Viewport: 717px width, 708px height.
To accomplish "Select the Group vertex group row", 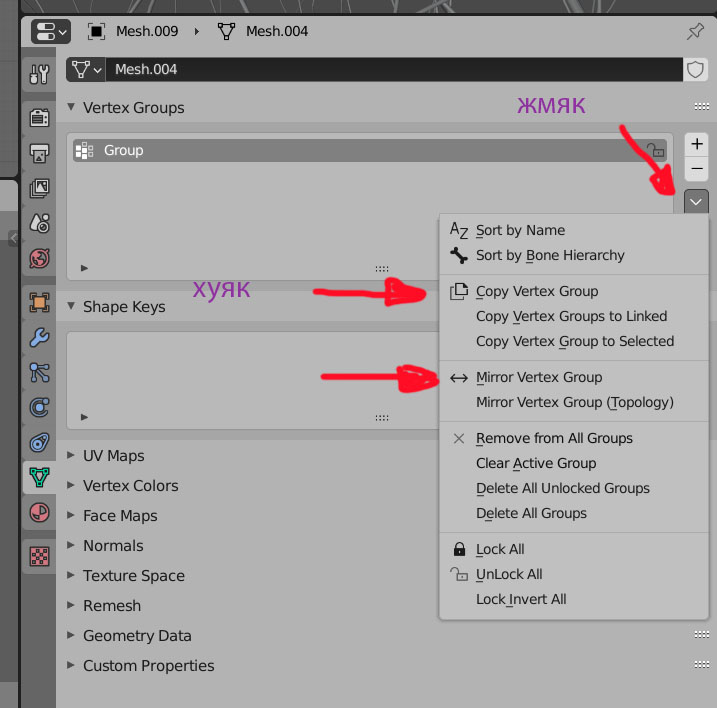I will [x=369, y=150].
